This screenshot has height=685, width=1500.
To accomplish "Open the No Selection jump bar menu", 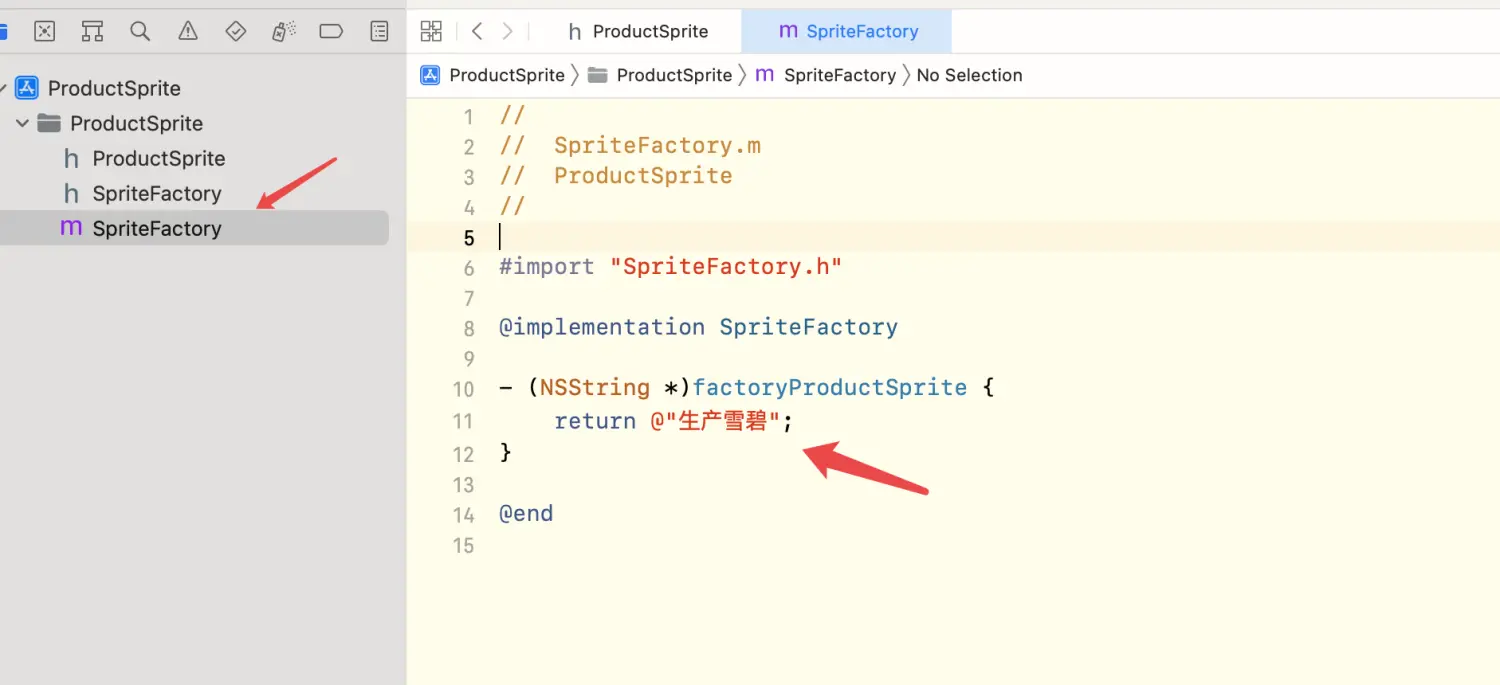I will click(969, 76).
